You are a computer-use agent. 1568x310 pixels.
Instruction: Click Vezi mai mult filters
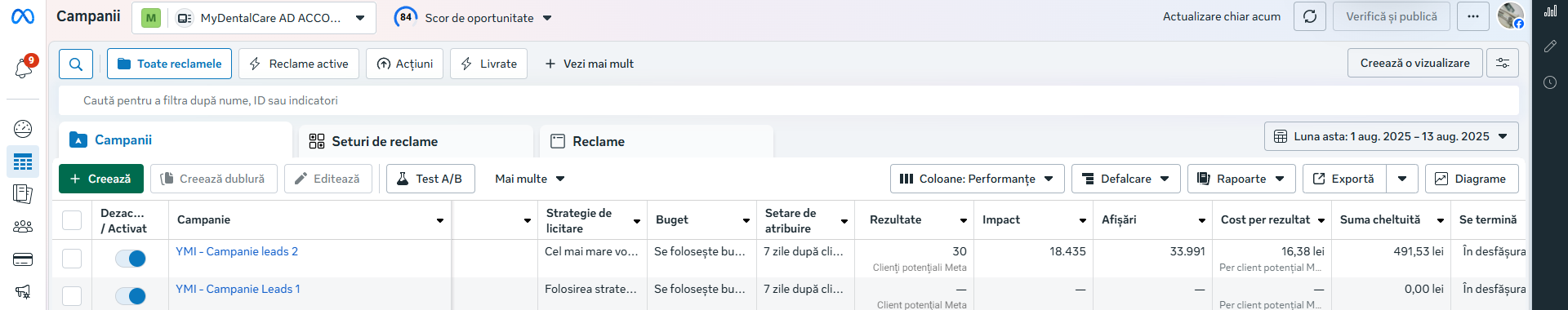pyautogui.click(x=589, y=64)
